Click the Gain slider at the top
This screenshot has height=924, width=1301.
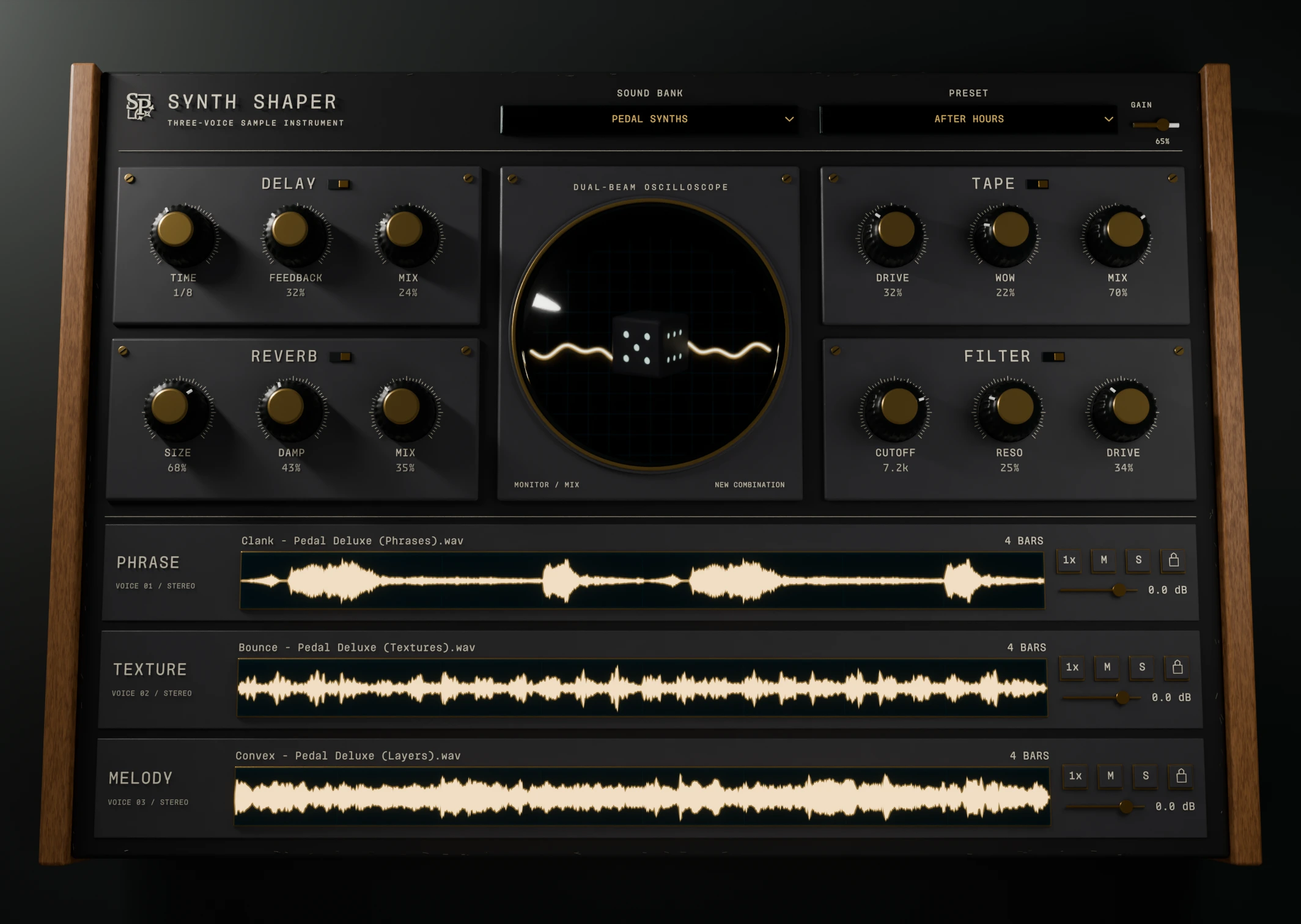1155,125
